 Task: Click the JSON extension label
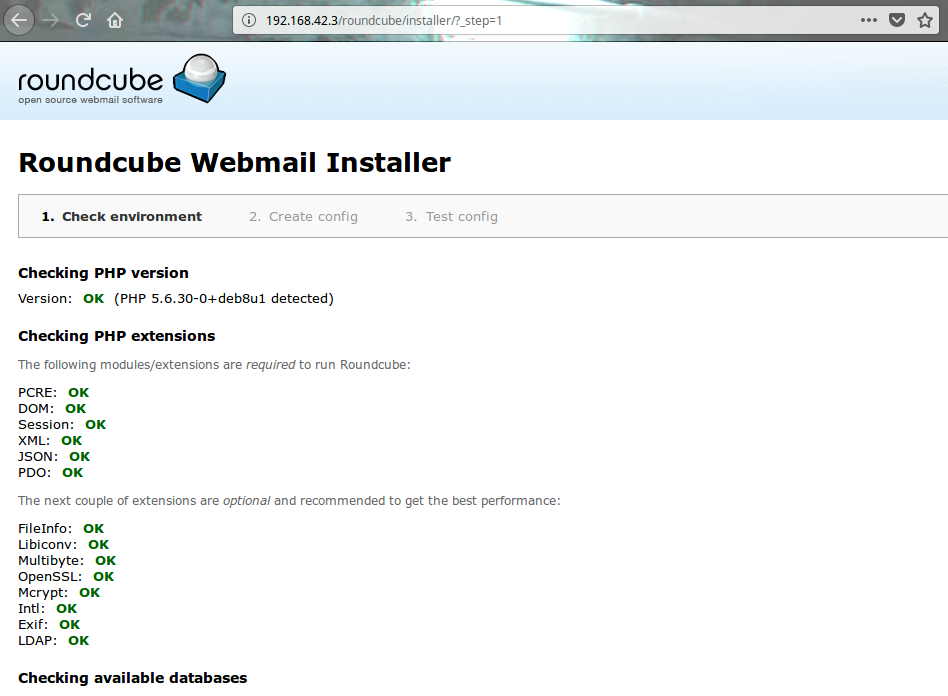pyautogui.click(x=38, y=457)
